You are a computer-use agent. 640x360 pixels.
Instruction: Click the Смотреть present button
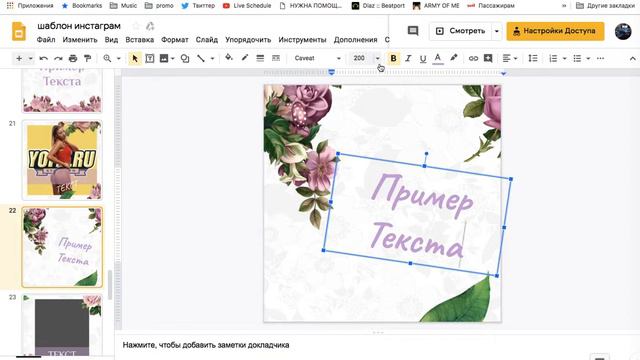coord(460,31)
